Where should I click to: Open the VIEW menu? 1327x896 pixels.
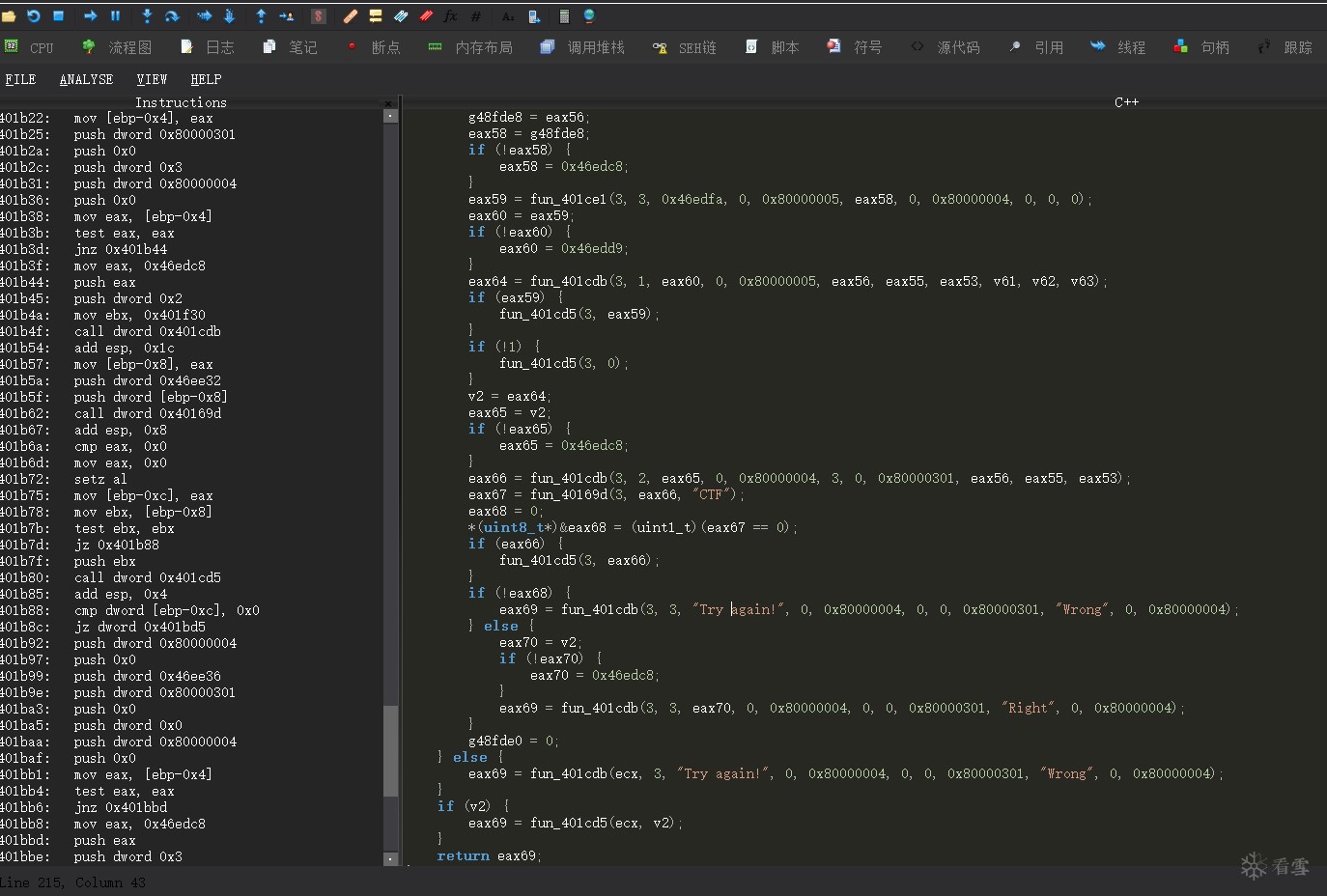pos(152,79)
